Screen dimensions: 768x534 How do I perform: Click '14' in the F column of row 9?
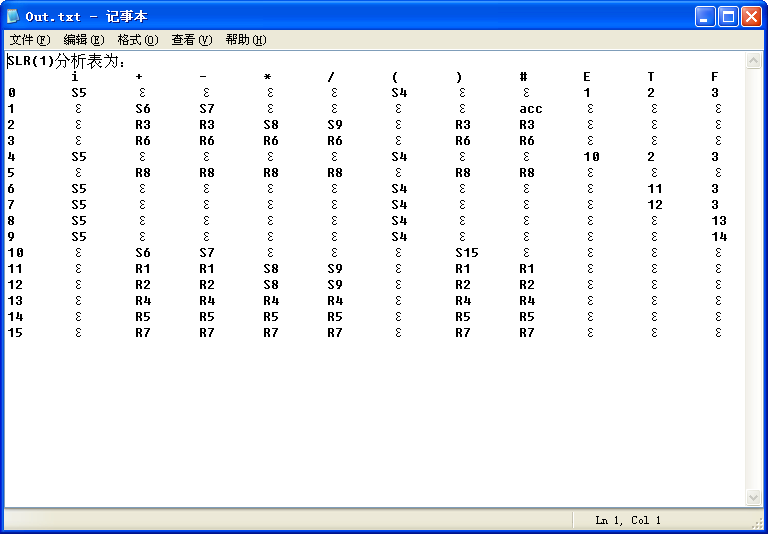coord(719,237)
